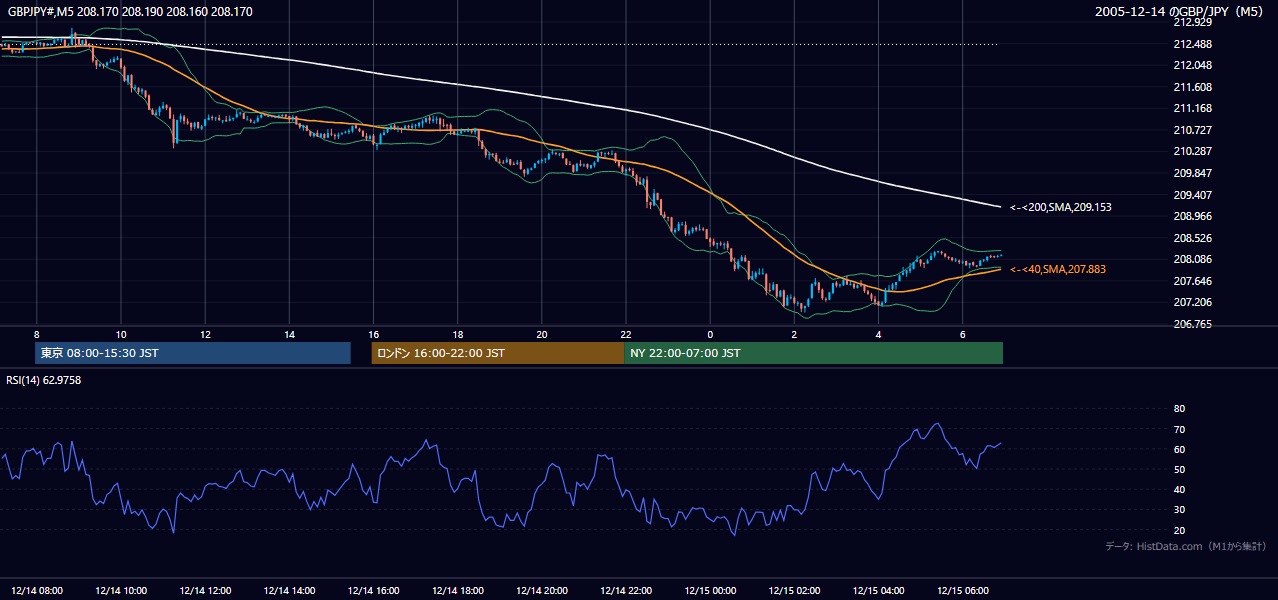Image resolution: width=1278 pixels, height=600 pixels.
Task: Click the Tokyo session bar 東京 08:00-15:30 JST
Action: click(x=193, y=353)
